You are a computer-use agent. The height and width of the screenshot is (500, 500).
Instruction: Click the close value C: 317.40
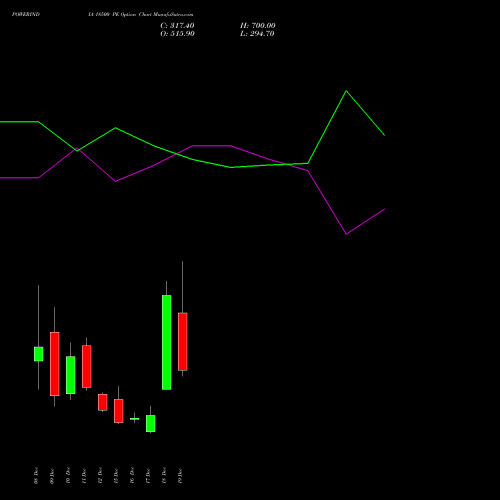(177, 26)
